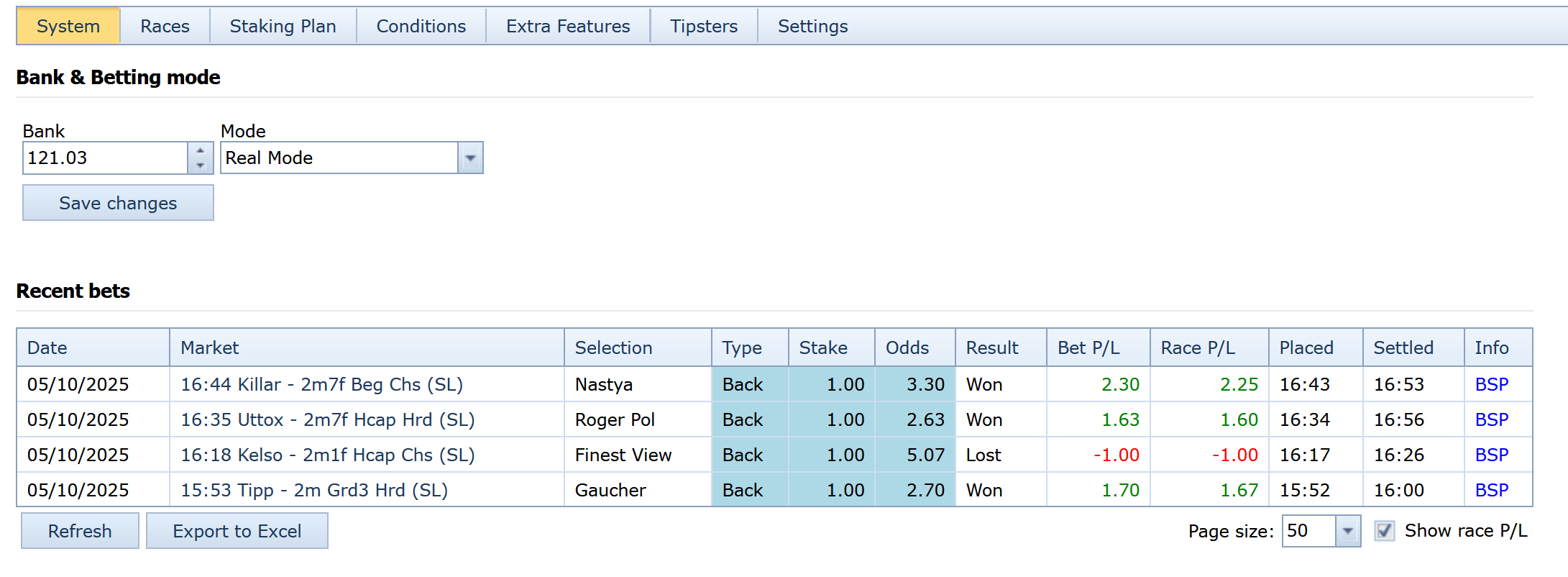Open BSP info link for Nastya bet

pos(1491,385)
